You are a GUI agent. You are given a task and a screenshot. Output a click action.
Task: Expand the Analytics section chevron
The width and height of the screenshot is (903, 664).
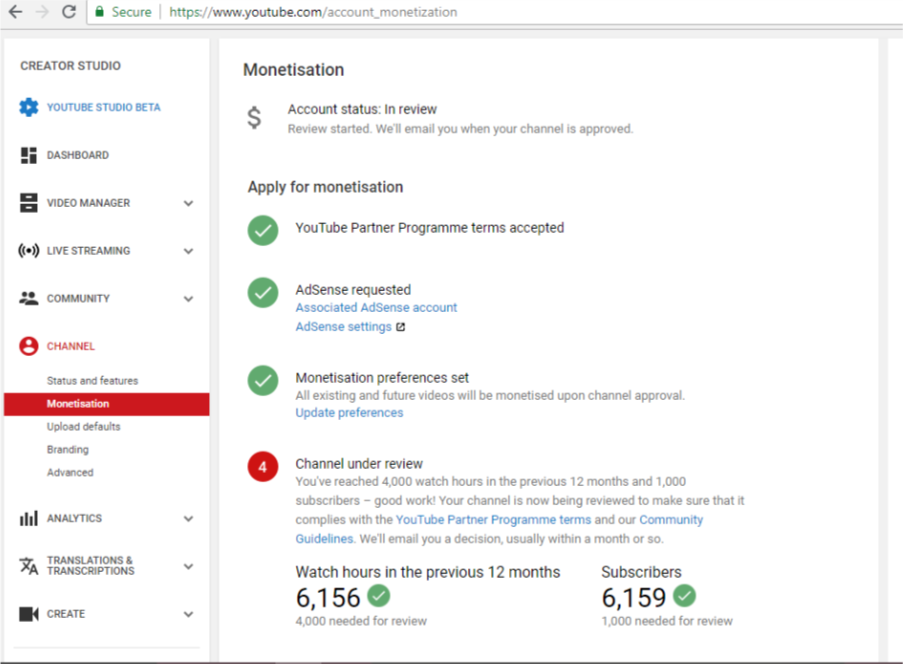click(188, 519)
